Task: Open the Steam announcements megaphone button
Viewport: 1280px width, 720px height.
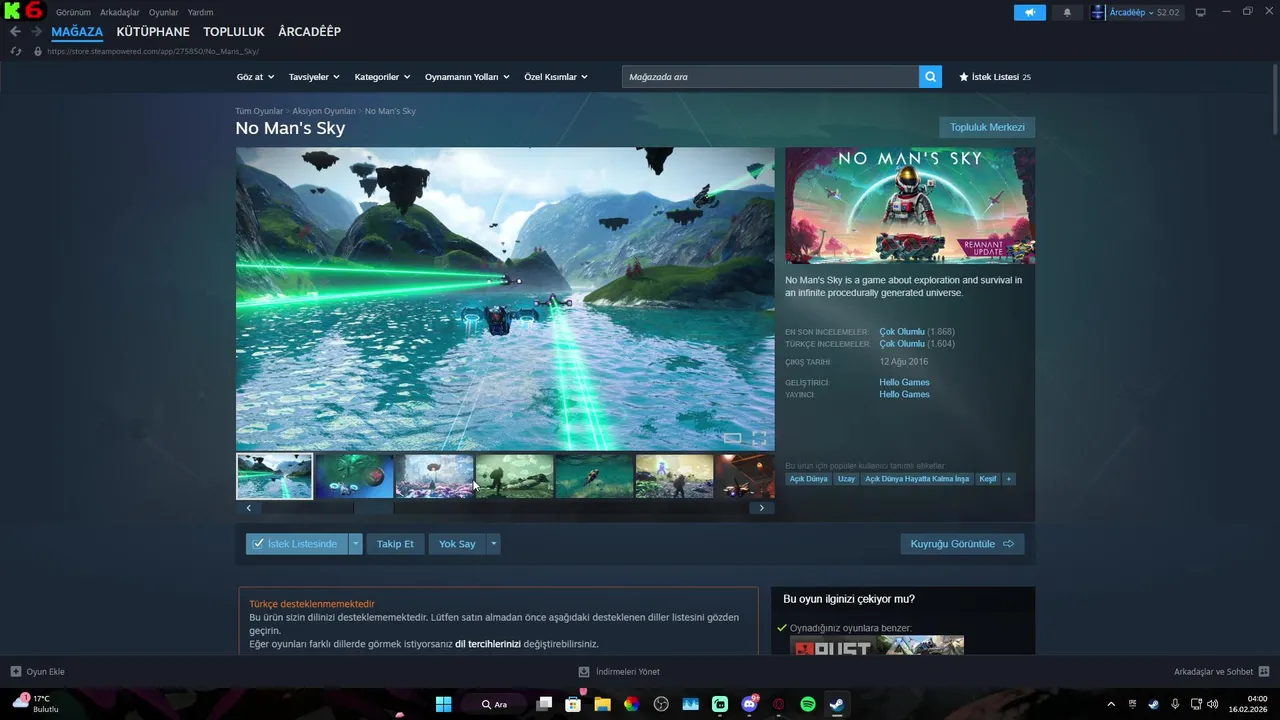Action: [1029, 12]
